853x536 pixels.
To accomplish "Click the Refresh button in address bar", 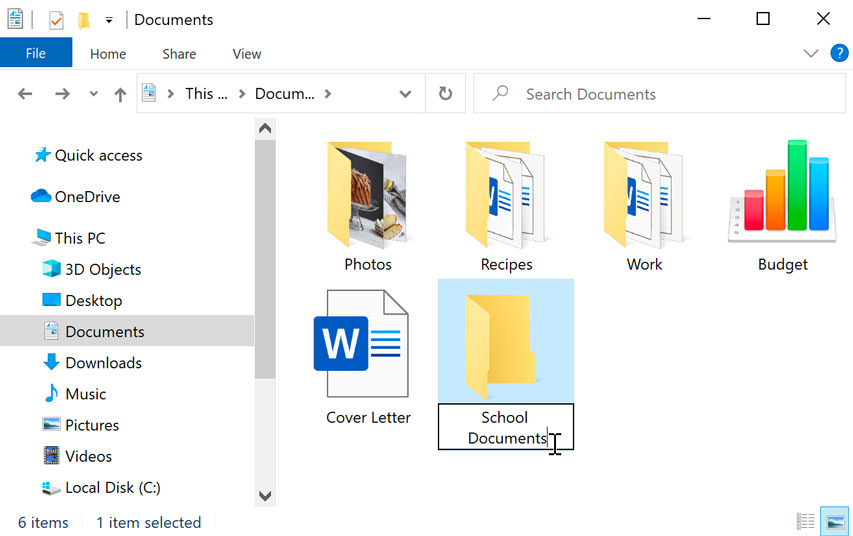I will click(x=445, y=94).
